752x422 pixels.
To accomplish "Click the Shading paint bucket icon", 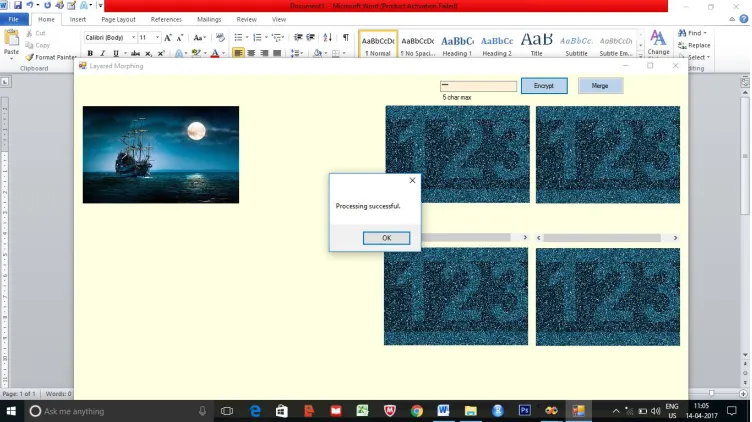I will (x=317, y=53).
